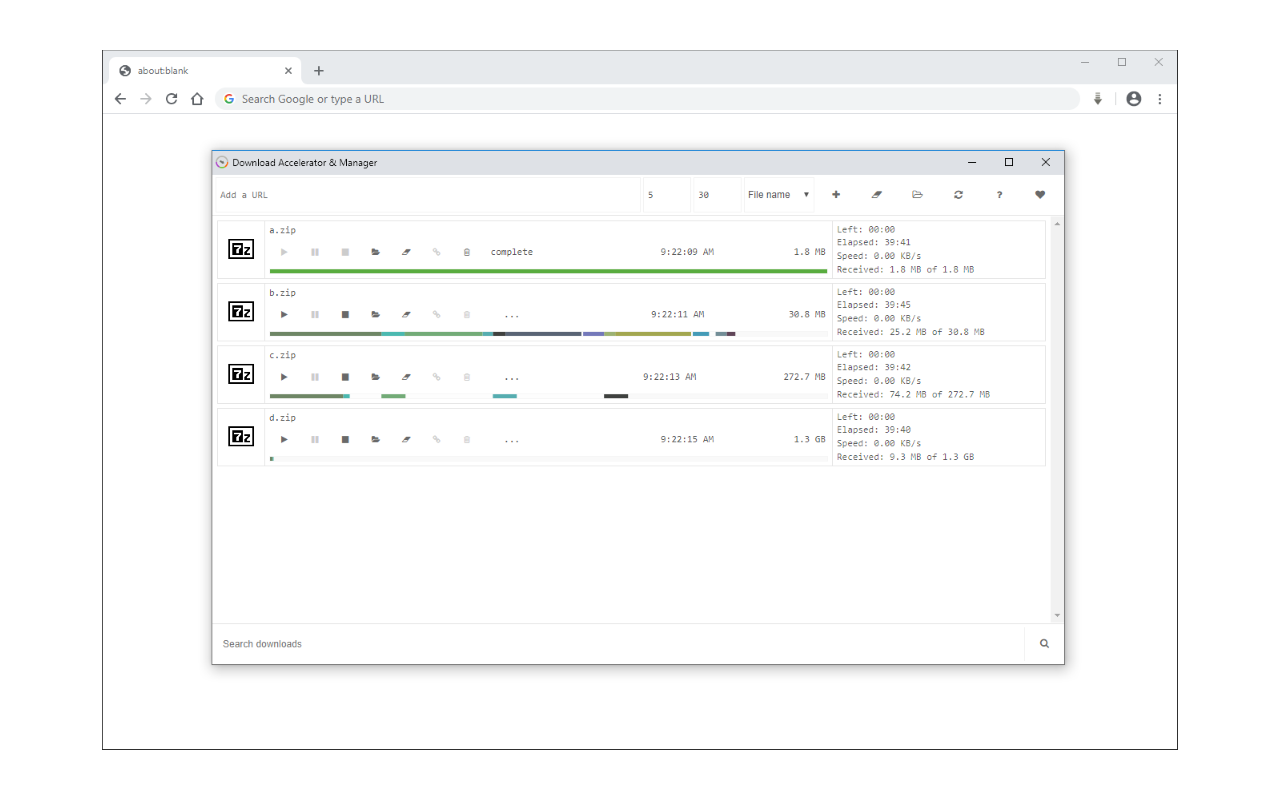Click the 7z thumbnail of c.zip

point(241,374)
